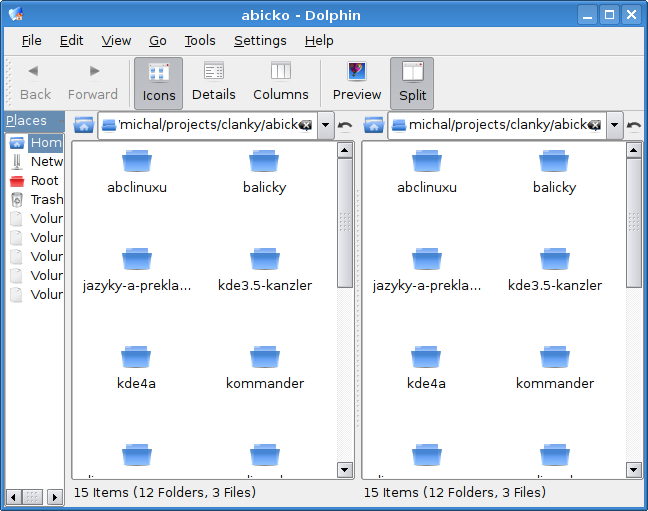
Task: Toggle the Split view button
Action: click(412, 84)
